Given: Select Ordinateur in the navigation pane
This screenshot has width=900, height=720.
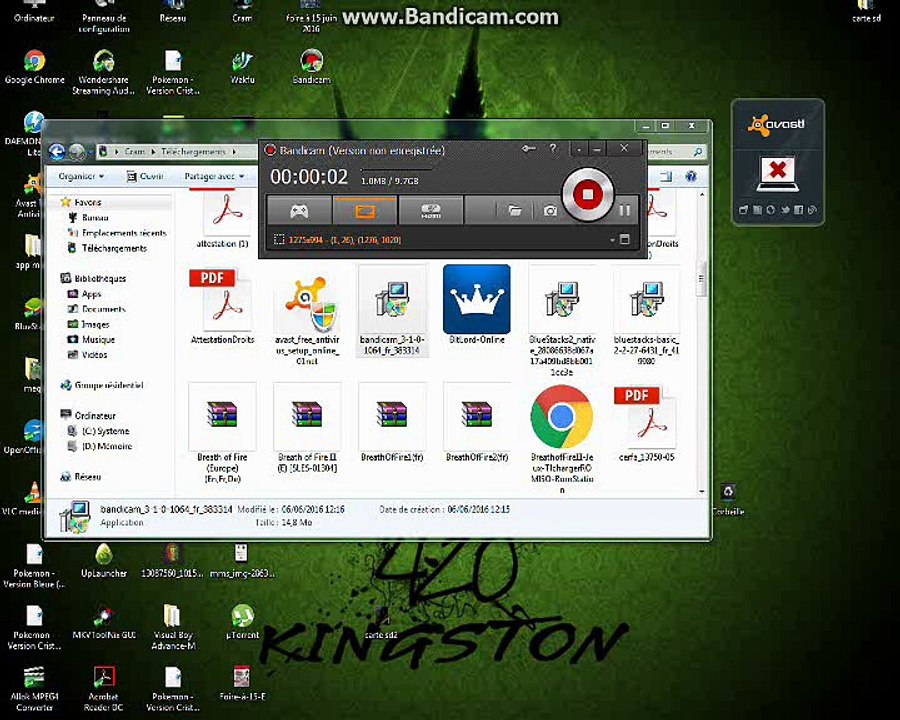Looking at the screenshot, I should pyautogui.click(x=95, y=416).
